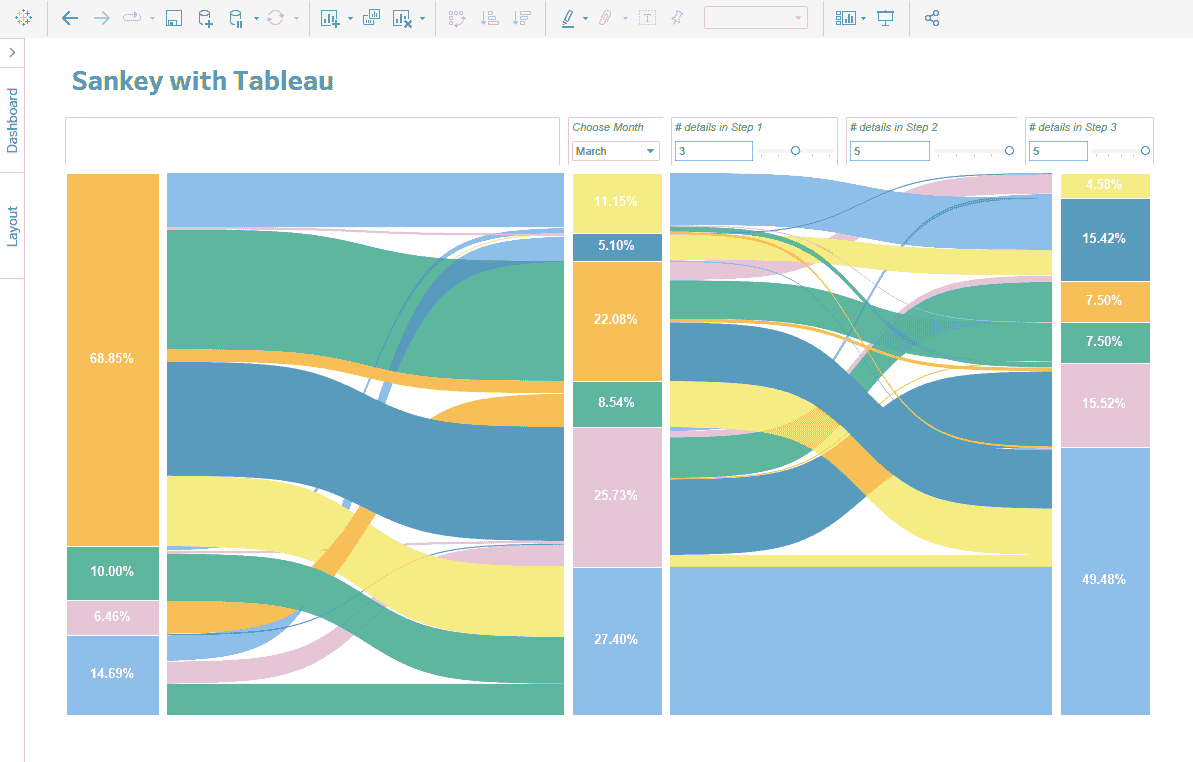The image size is (1193, 762).
Task: Undo the last action with back arrow
Action: [70, 18]
